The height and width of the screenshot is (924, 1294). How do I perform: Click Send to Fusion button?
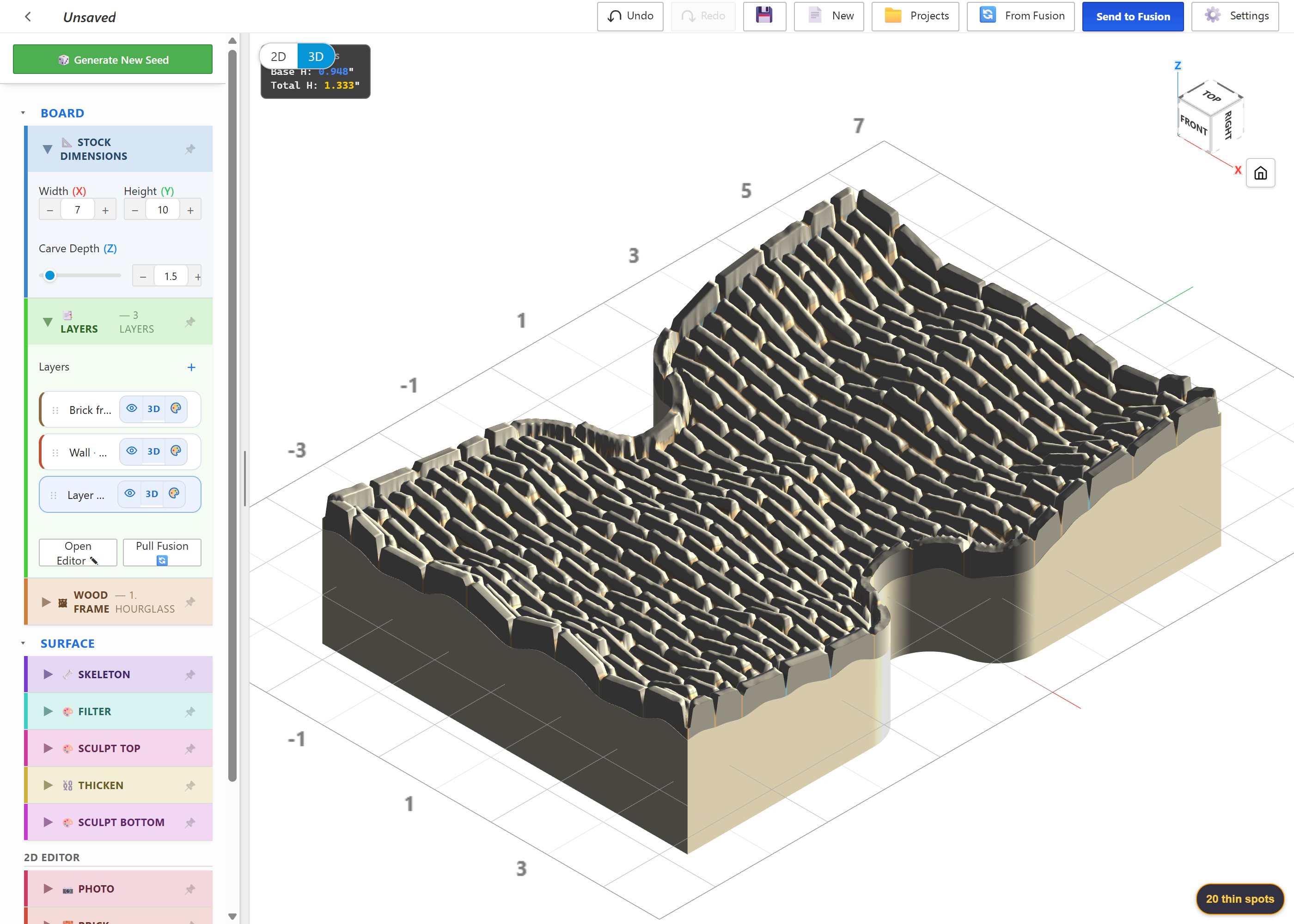1132,17
